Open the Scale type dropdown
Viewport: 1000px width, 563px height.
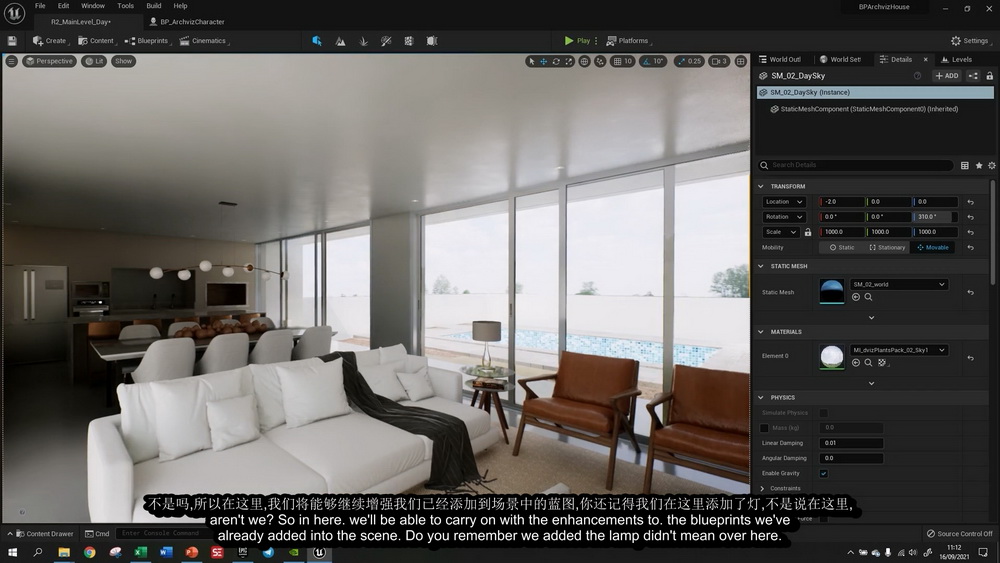[x=781, y=232]
